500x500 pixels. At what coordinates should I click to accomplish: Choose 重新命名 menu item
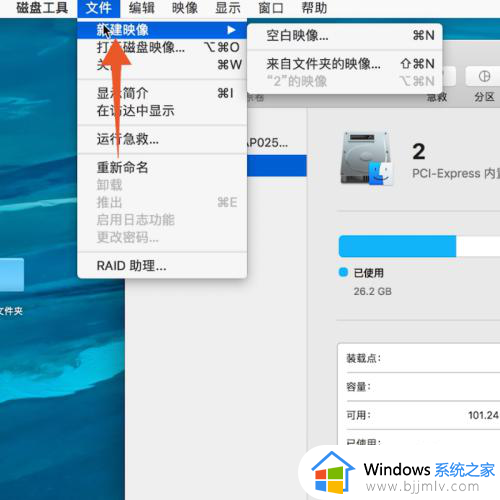point(162,167)
